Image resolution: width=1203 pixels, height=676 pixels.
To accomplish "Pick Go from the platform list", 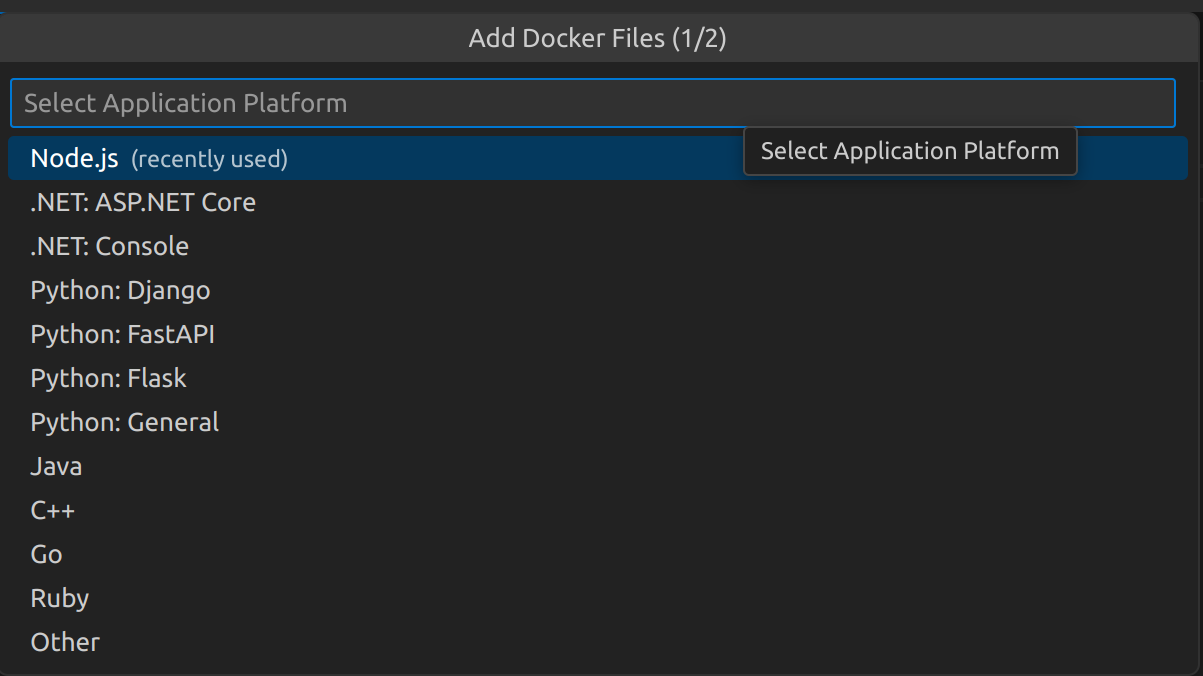I will 46,554.
